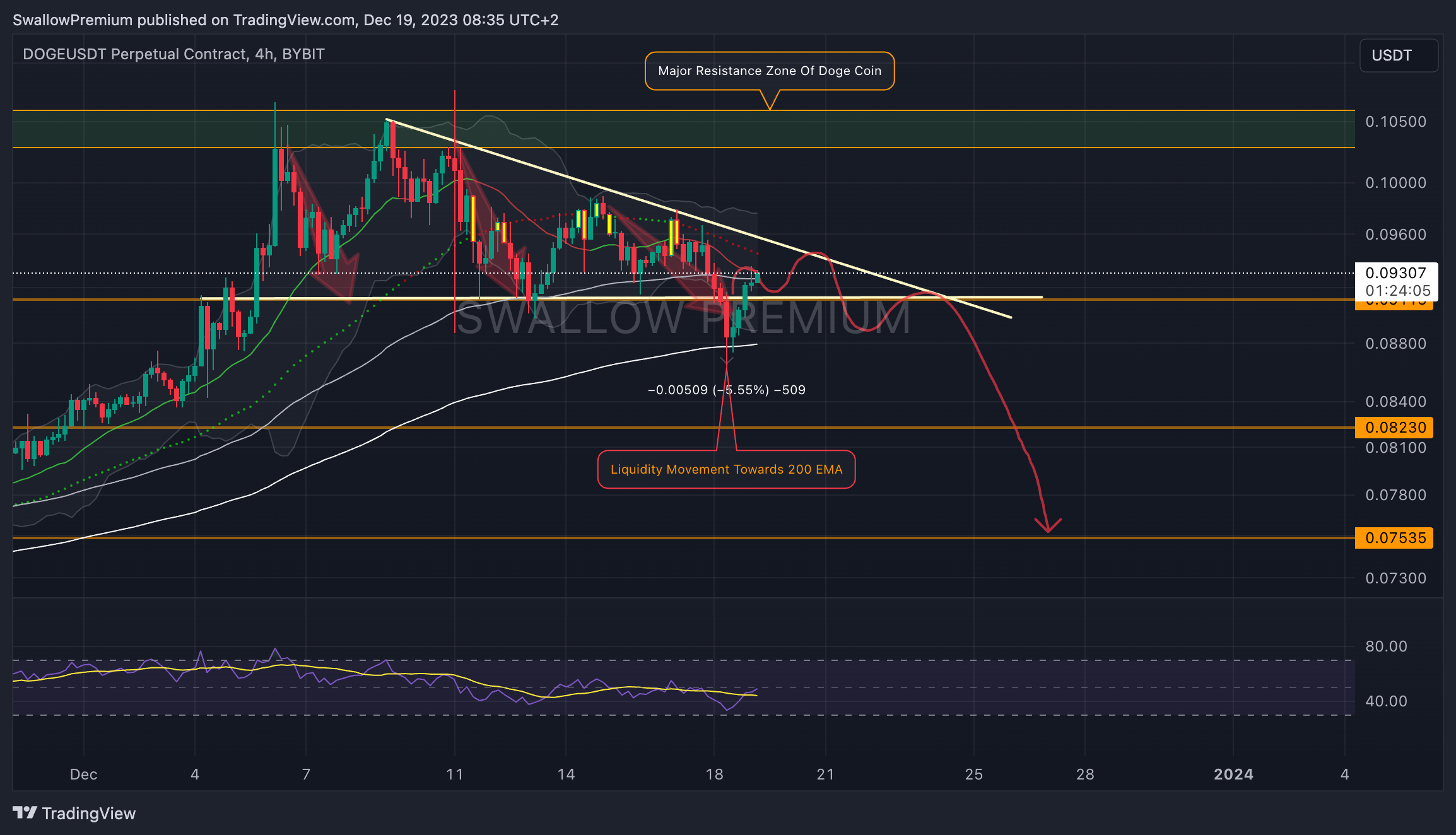Viewport: 1456px width, 835px height.
Task: Click the '18' date on time axis
Action: pyautogui.click(x=714, y=774)
